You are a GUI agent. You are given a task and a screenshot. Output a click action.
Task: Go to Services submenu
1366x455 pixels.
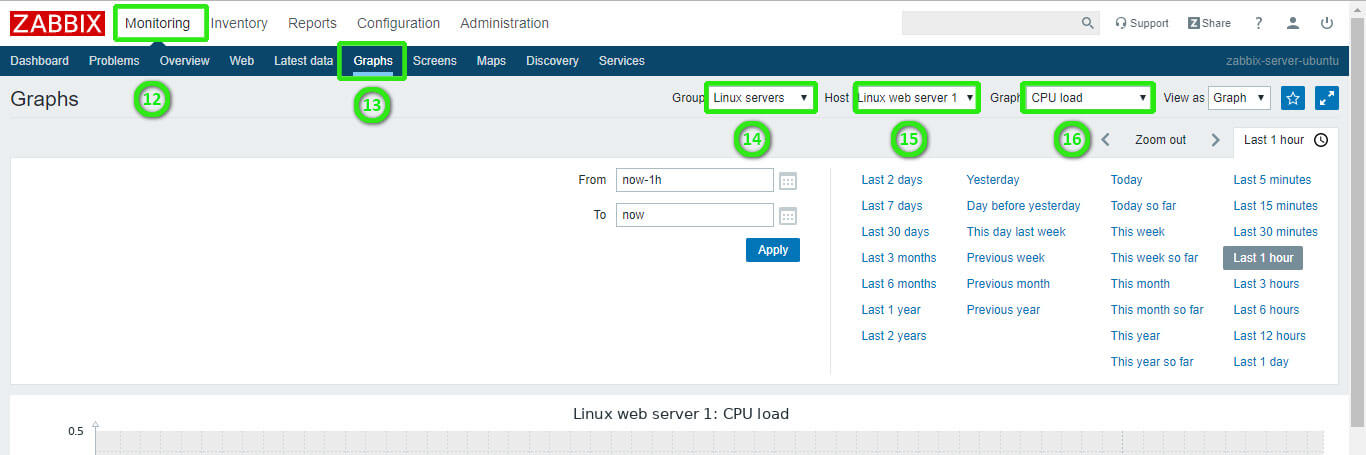click(622, 61)
